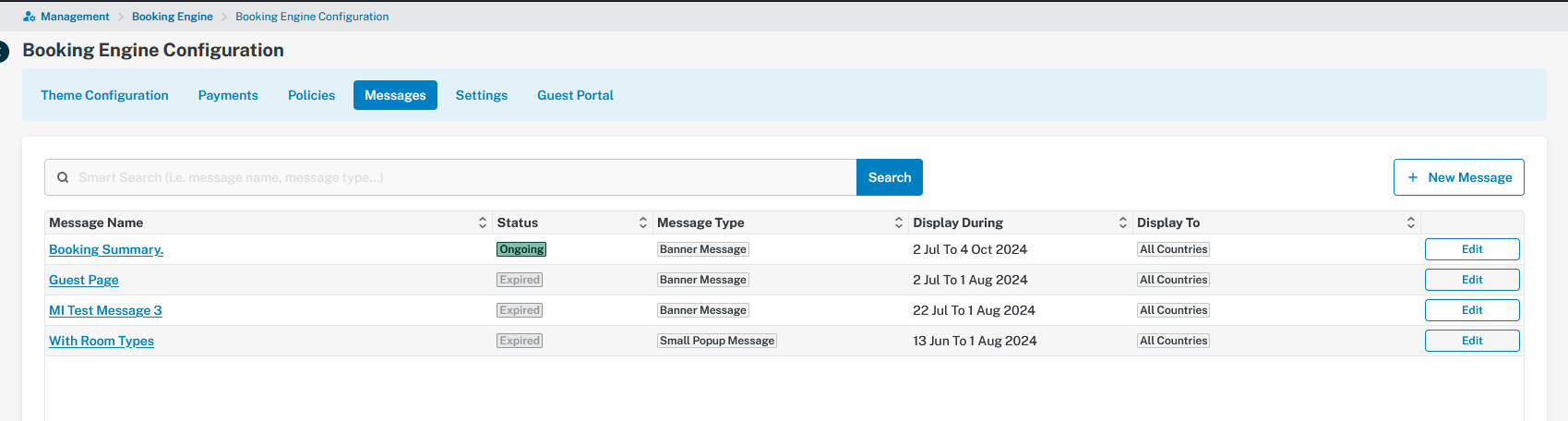This screenshot has width=1568, height=421.
Task: Create a New Message
Action: (1459, 177)
